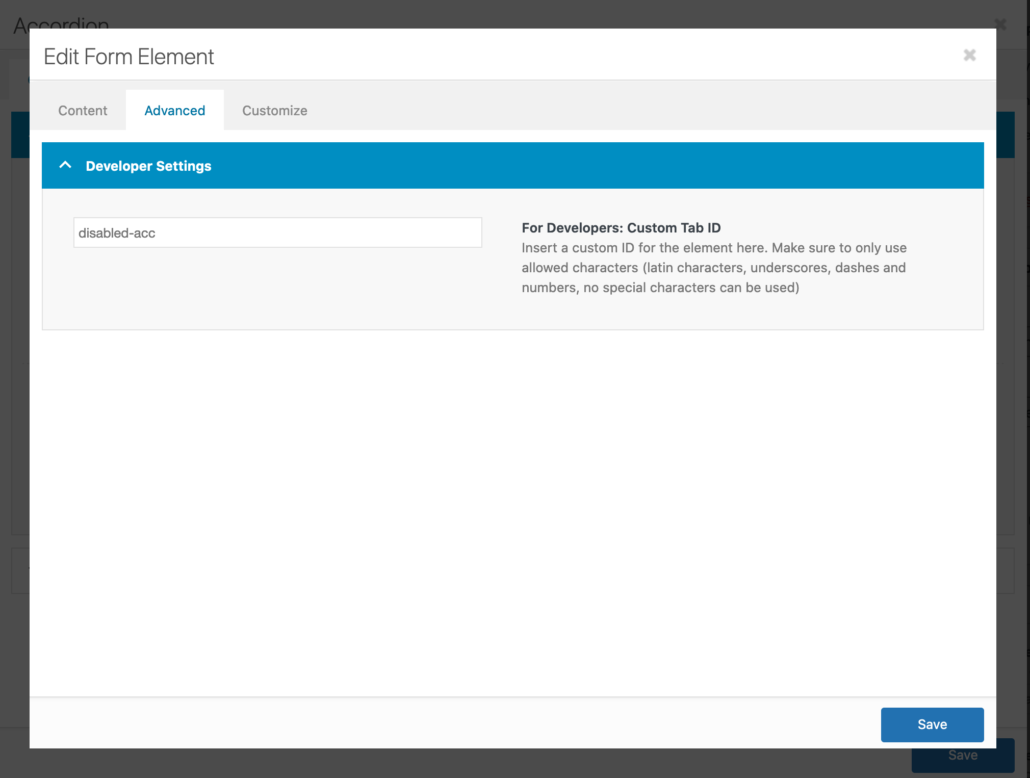The width and height of the screenshot is (1030, 778).
Task: Click the Edit Form Element title text
Action: (x=128, y=57)
